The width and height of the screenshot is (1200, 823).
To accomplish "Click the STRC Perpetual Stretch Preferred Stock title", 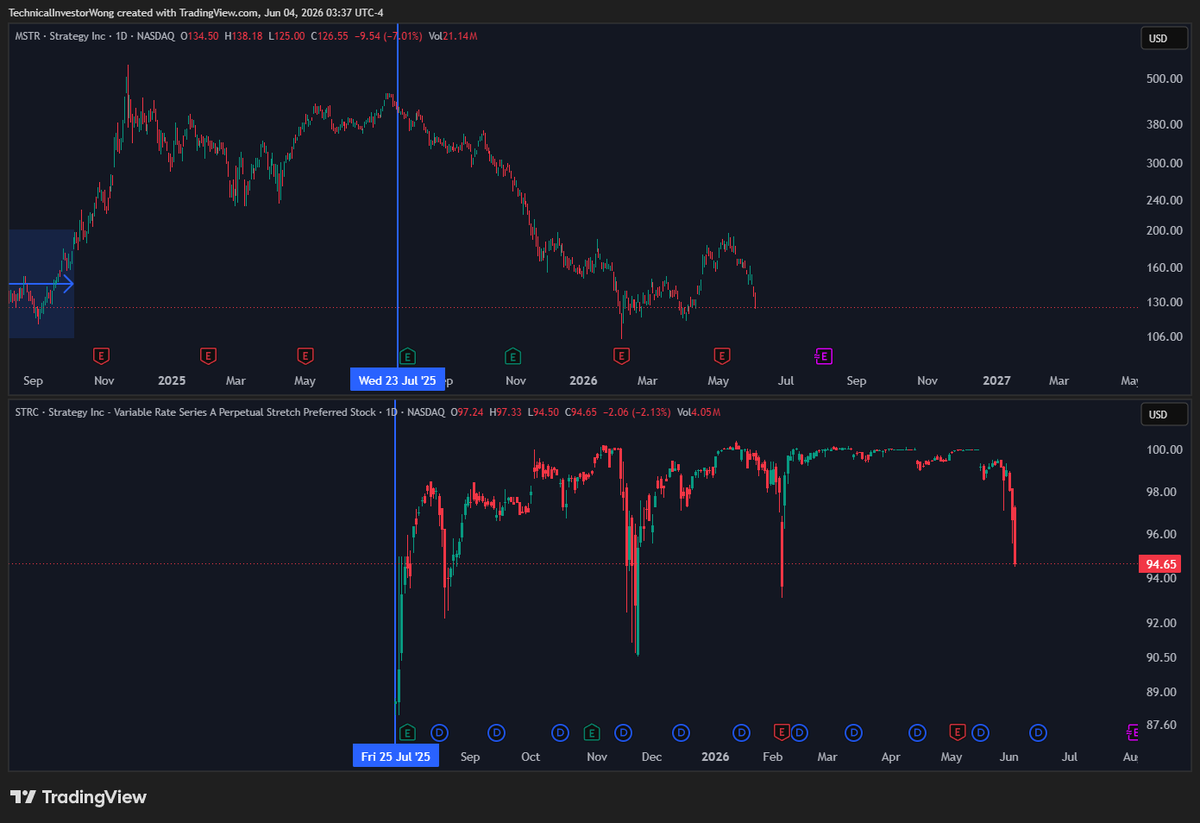I will tap(195, 412).
